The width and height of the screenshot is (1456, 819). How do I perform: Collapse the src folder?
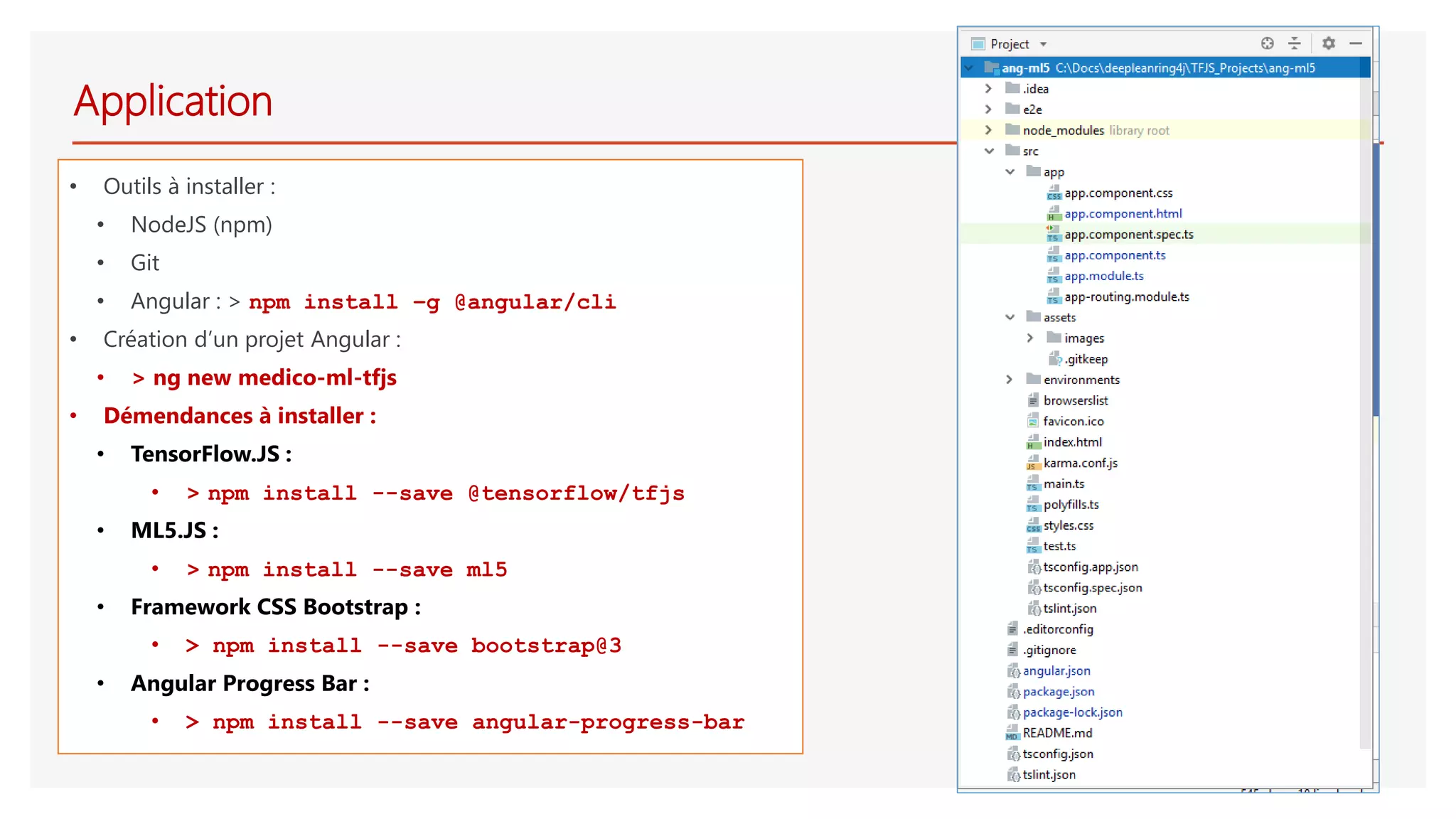click(989, 151)
